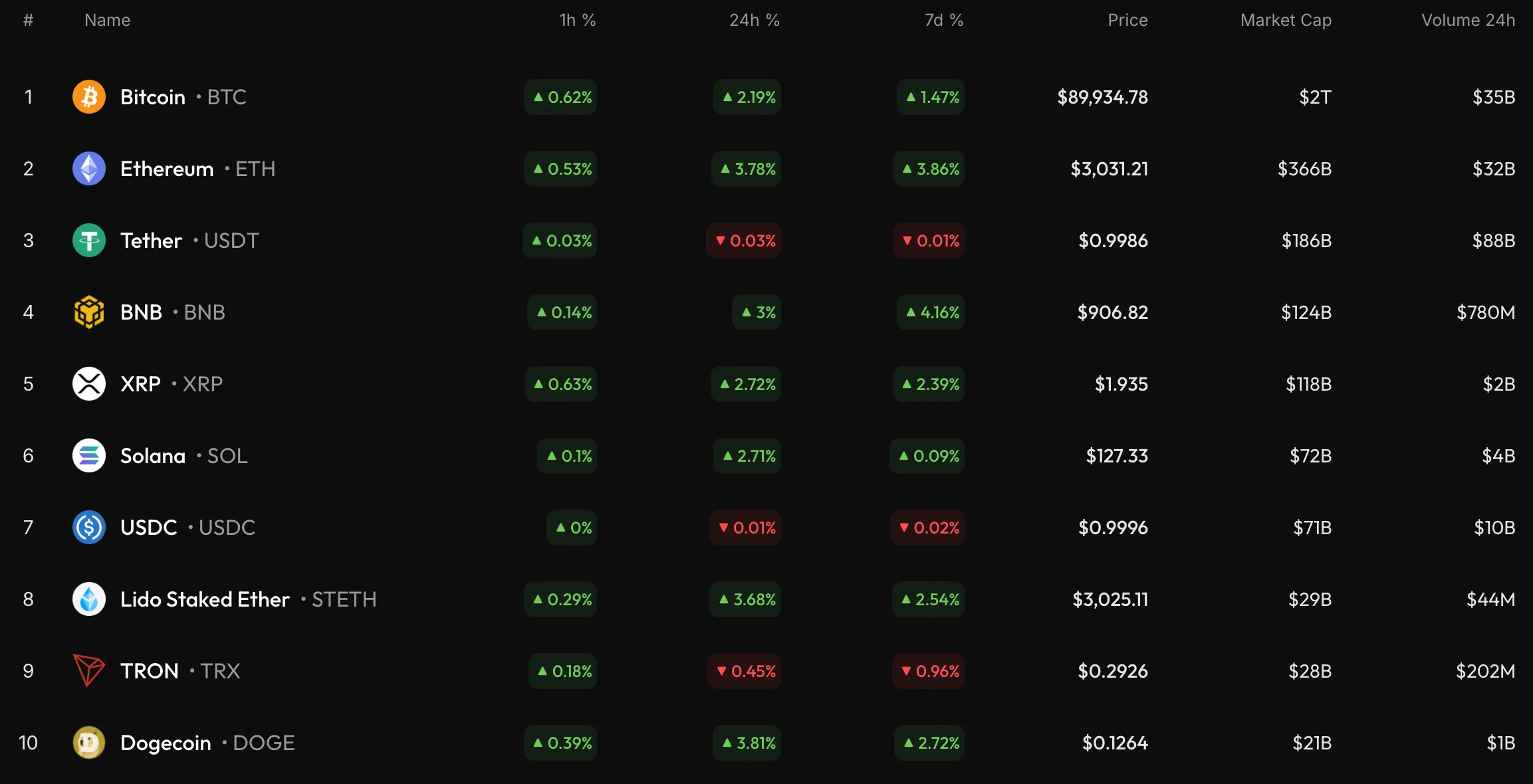The height and width of the screenshot is (784, 1533).
Task: Click the Lido Staked Ether icon
Action: pyautogui.click(x=89, y=599)
